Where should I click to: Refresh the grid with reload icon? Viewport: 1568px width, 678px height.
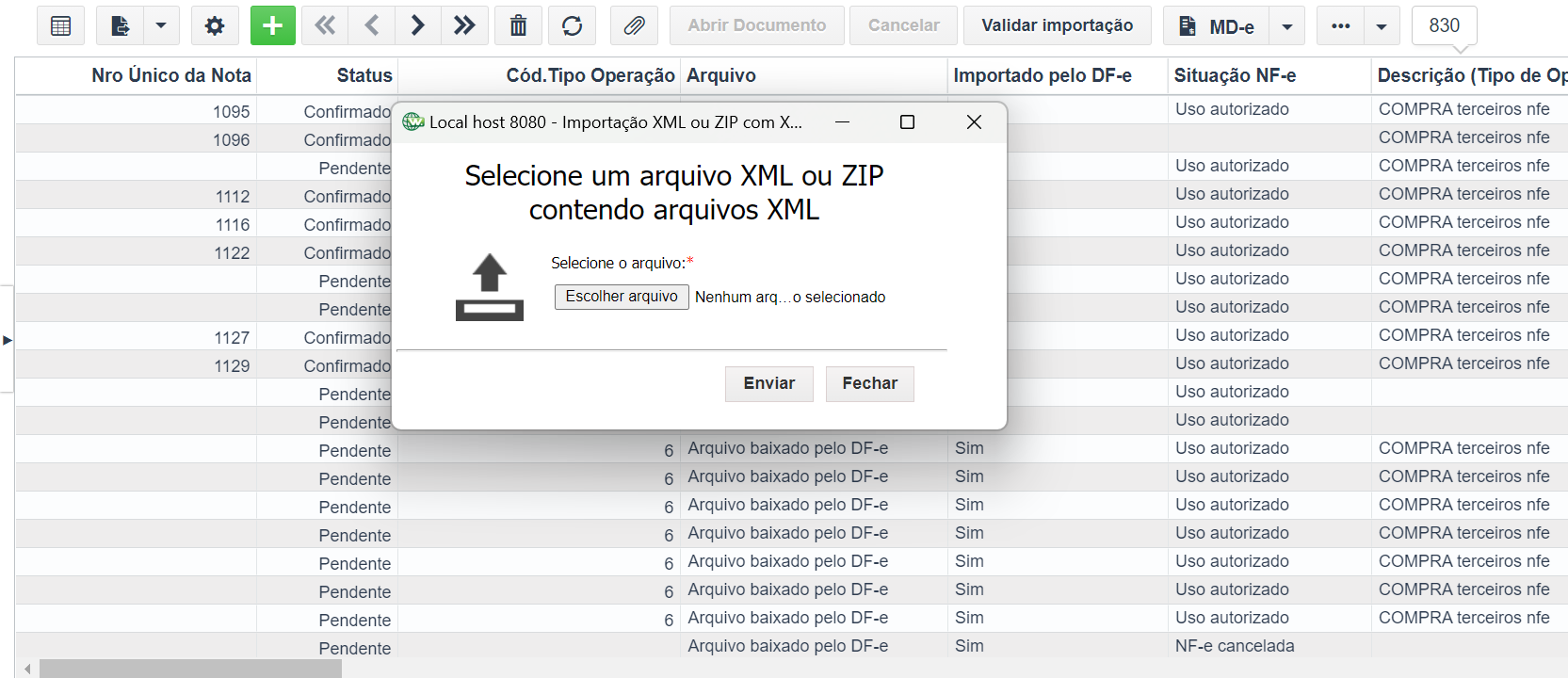coord(572,25)
